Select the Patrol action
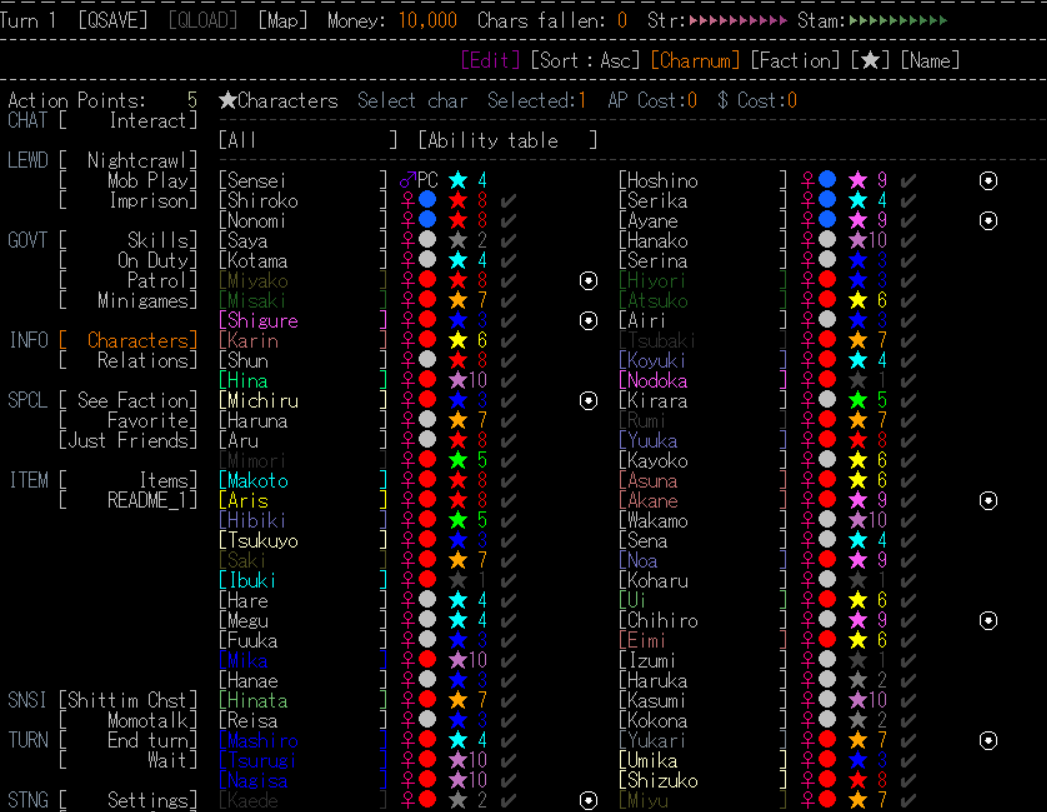The image size is (1047, 812). tap(128, 280)
